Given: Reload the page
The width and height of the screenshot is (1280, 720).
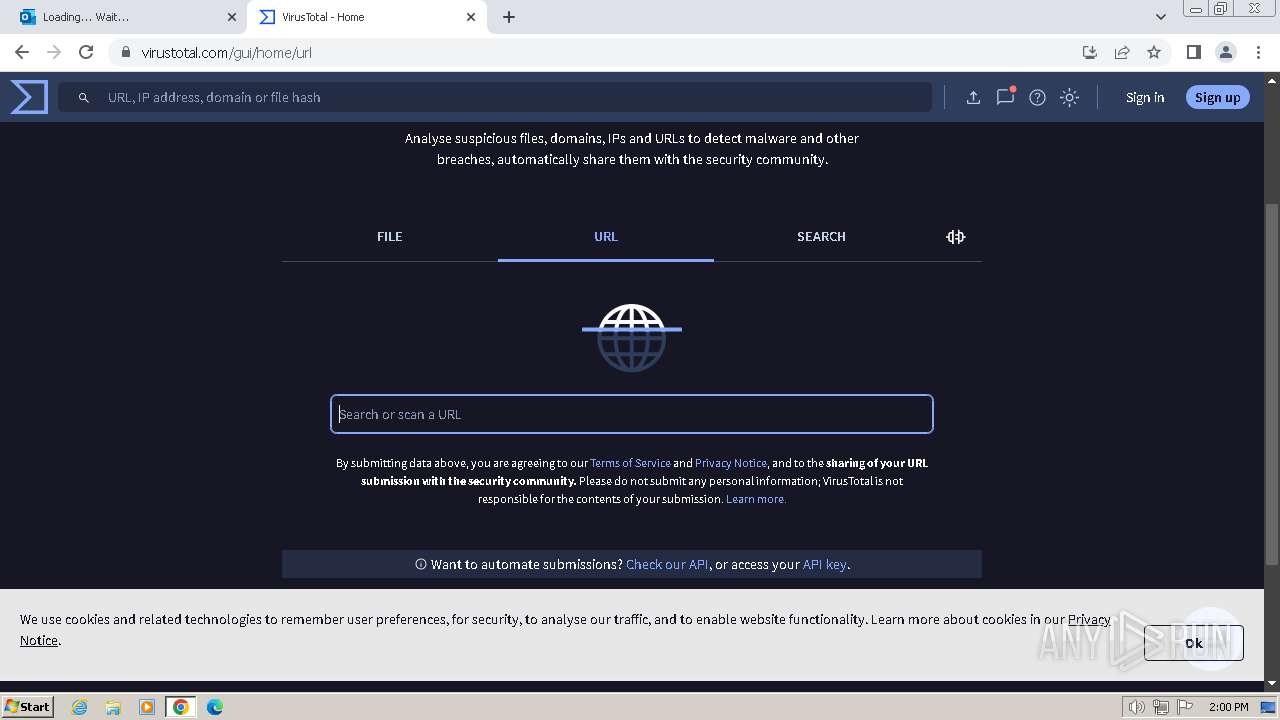Looking at the screenshot, I should [x=86, y=52].
